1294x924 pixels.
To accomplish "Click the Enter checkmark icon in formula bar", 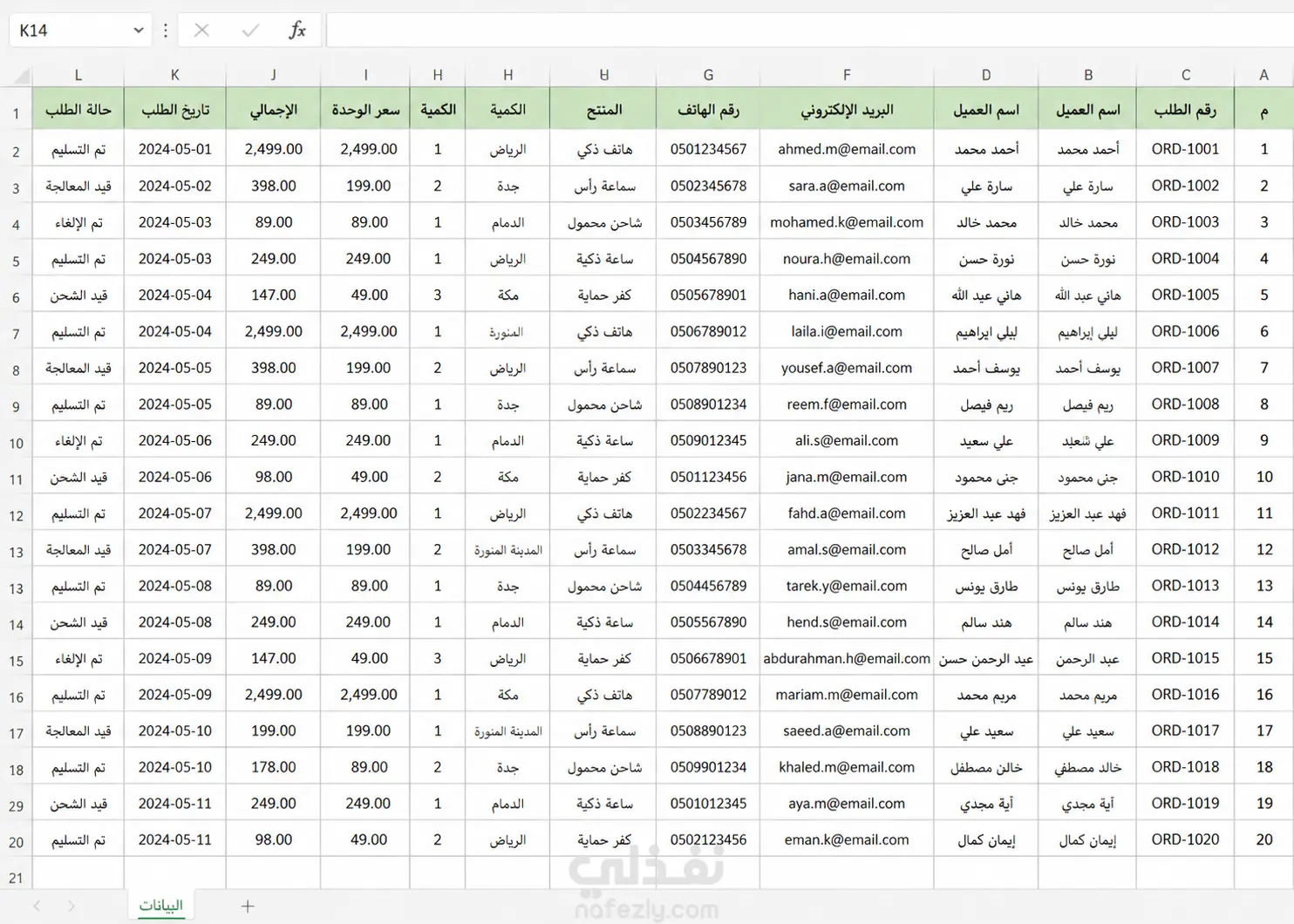I will [x=250, y=31].
